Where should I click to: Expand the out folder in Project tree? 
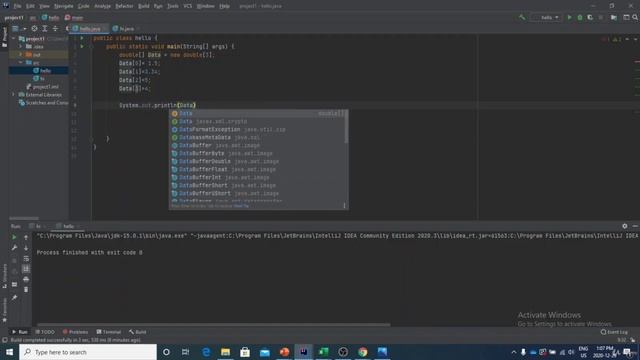click(20, 55)
